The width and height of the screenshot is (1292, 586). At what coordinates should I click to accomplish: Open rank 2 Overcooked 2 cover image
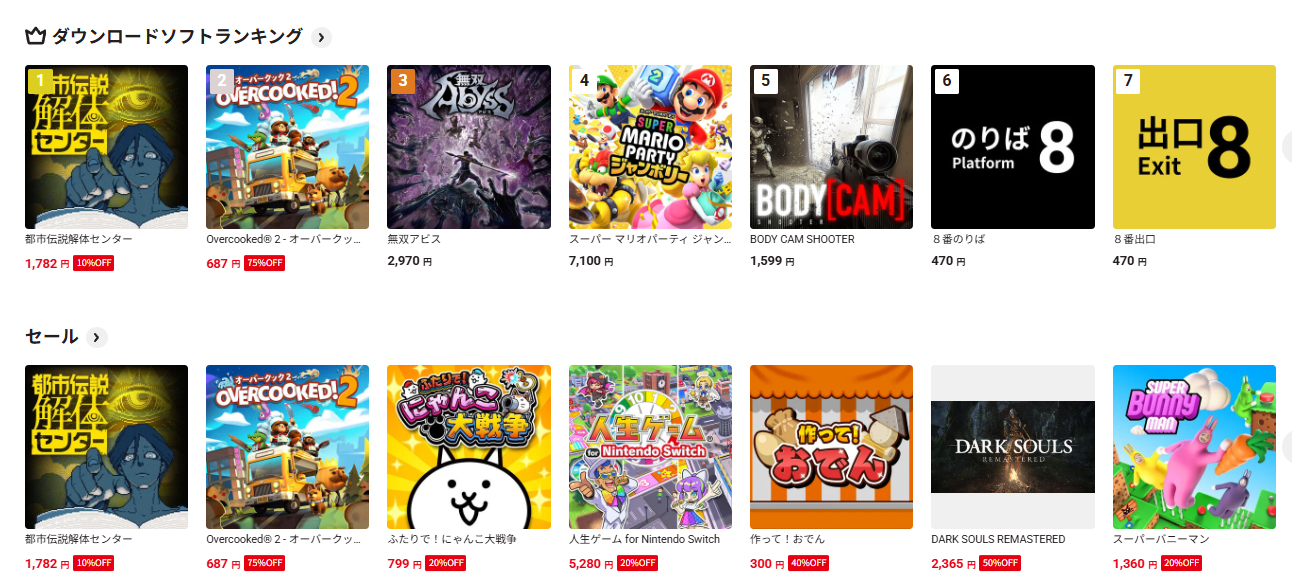(287, 147)
